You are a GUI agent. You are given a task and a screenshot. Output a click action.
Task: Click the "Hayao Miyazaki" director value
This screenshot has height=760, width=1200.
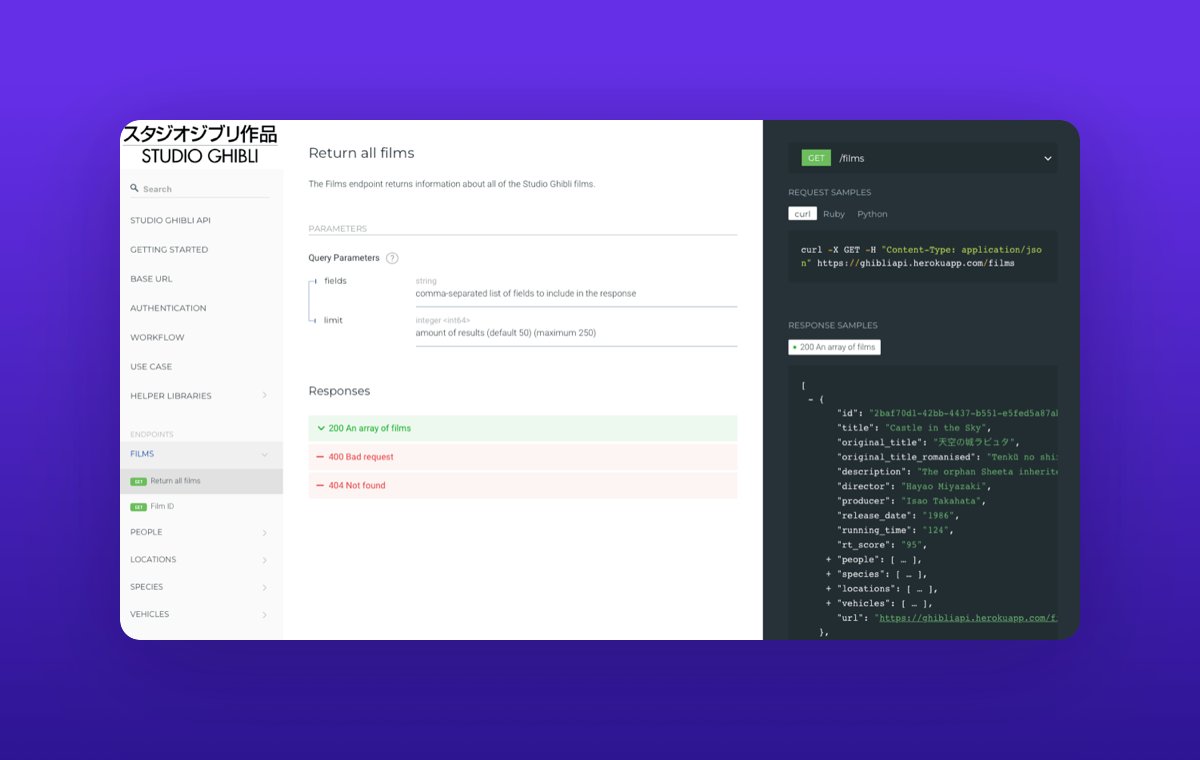click(x=943, y=487)
